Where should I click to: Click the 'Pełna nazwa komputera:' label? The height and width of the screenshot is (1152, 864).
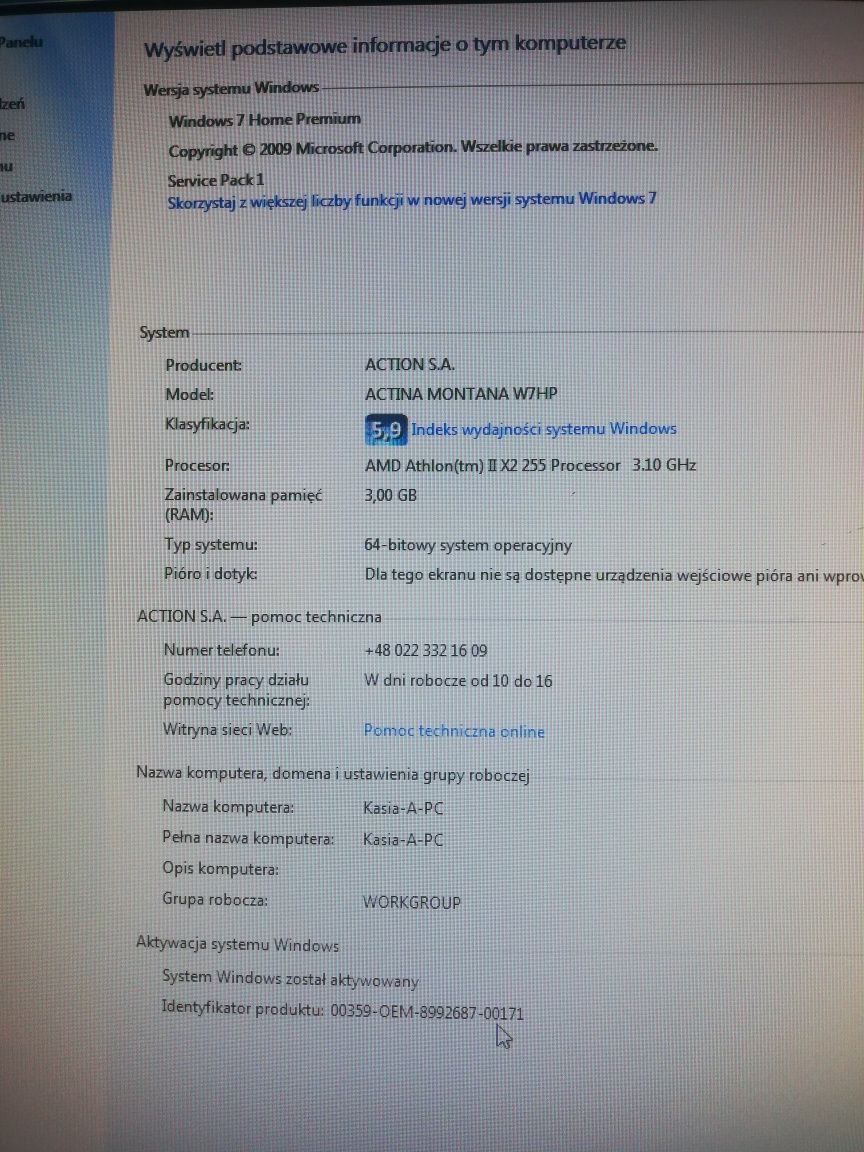[x=248, y=838]
